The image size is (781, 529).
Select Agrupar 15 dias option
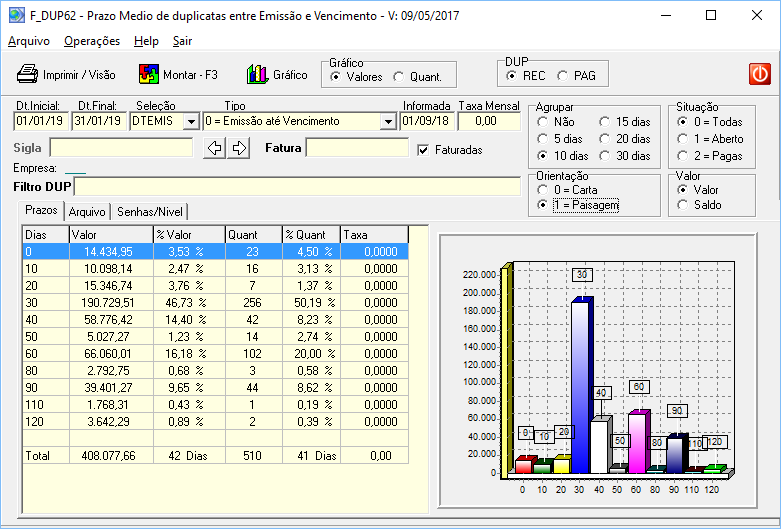605,122
